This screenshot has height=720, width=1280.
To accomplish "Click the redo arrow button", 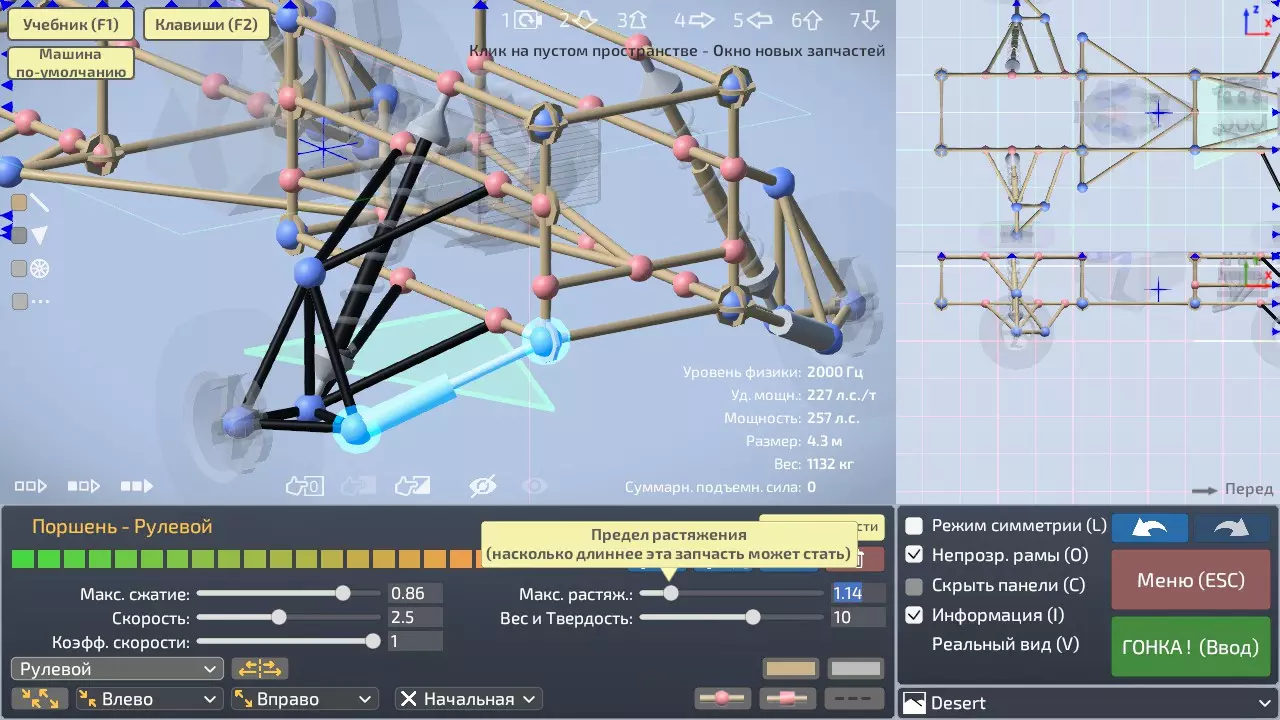I will tap(1233, 528).
